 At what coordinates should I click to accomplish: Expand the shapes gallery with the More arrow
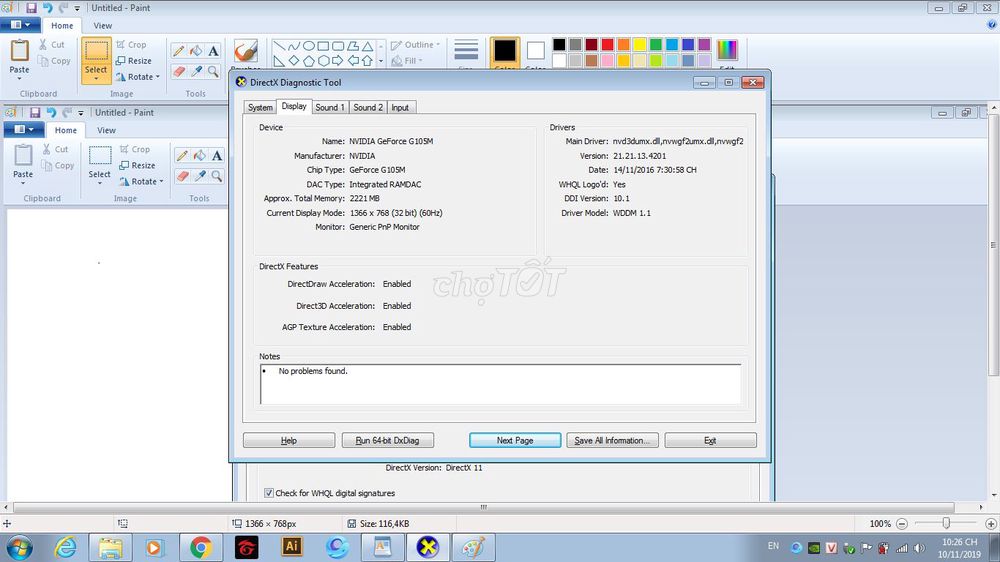coord(381,62)
